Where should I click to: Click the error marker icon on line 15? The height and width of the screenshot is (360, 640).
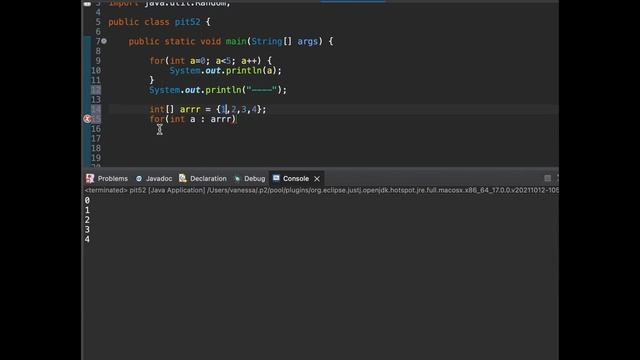tap(87, 119)
